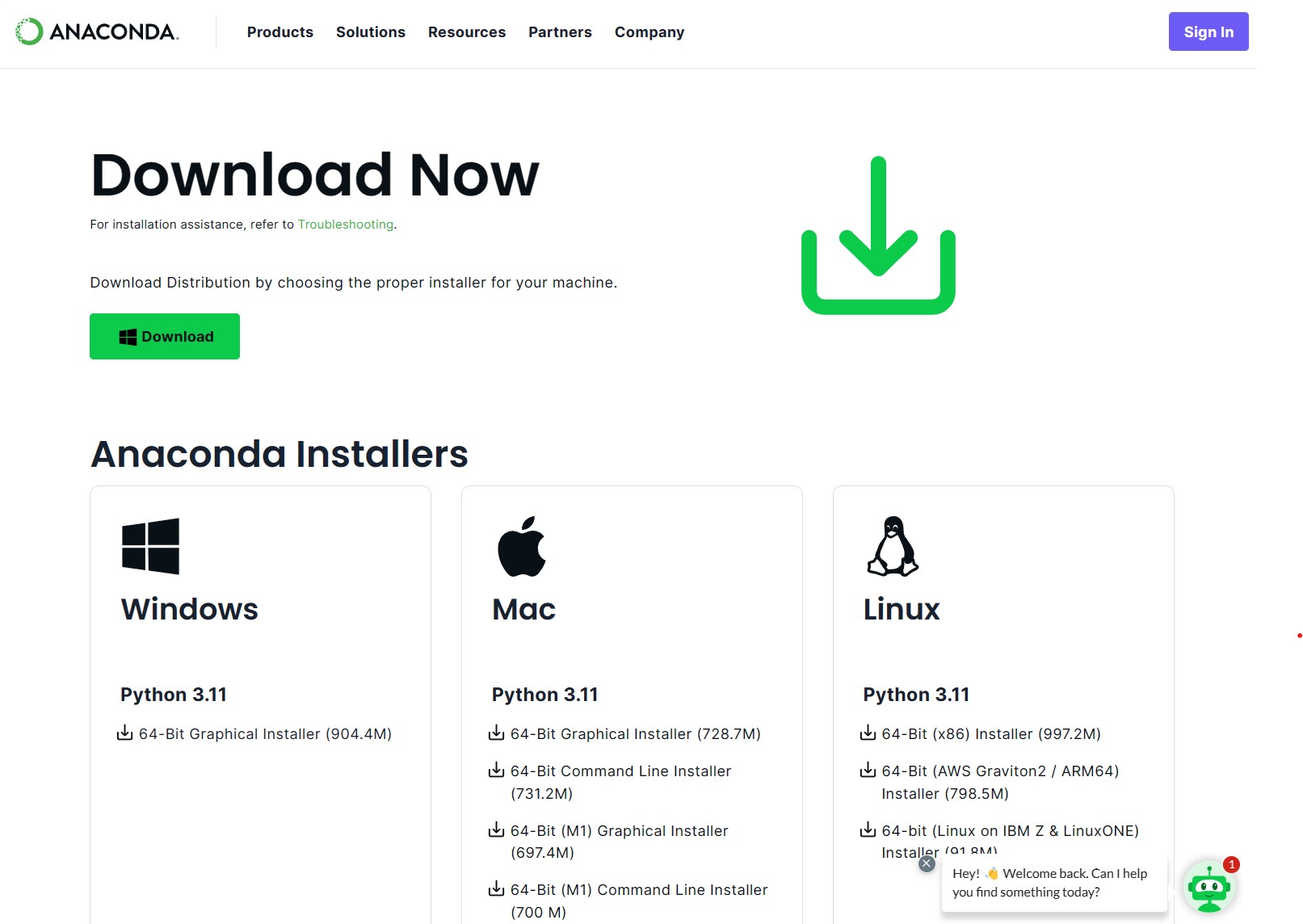
Task: Expand the Company navigation menu
Action: pos(649,32)
